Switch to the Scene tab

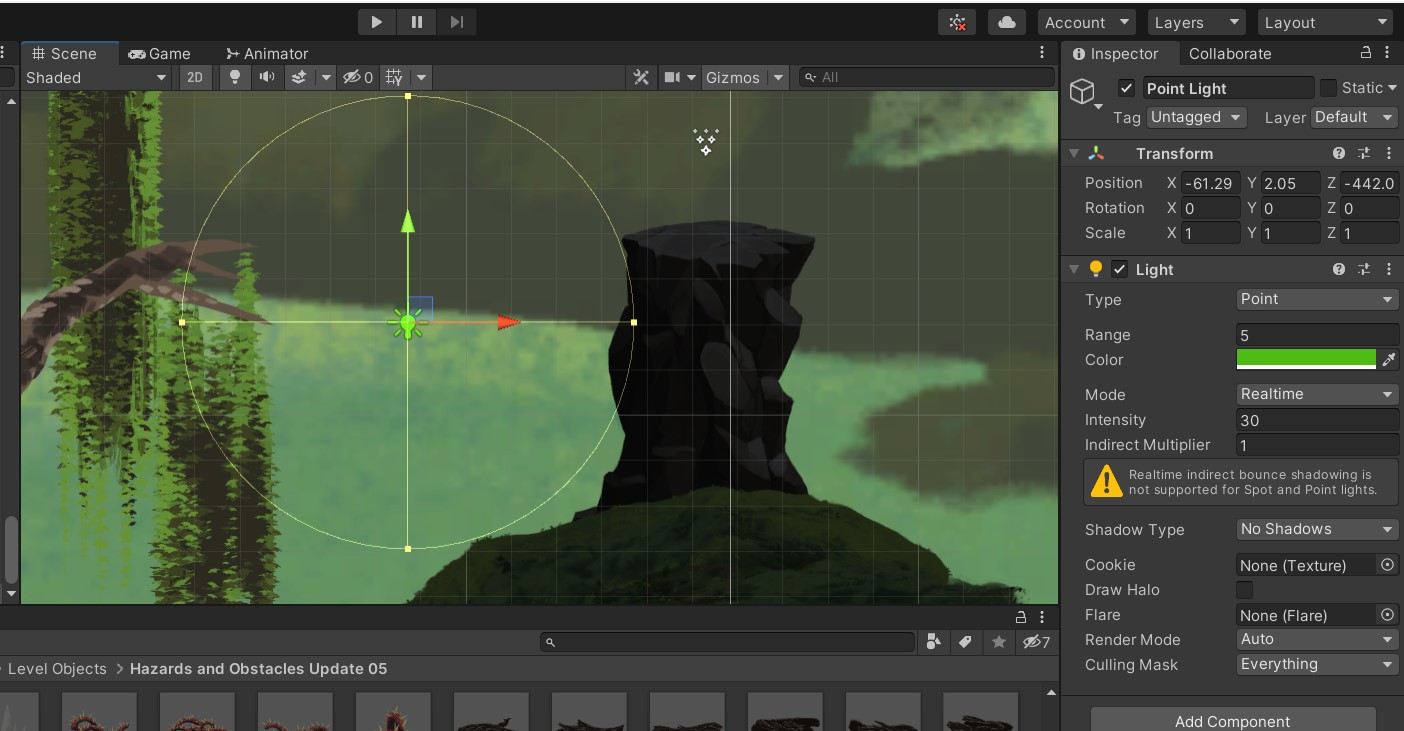tap(65, 54)
